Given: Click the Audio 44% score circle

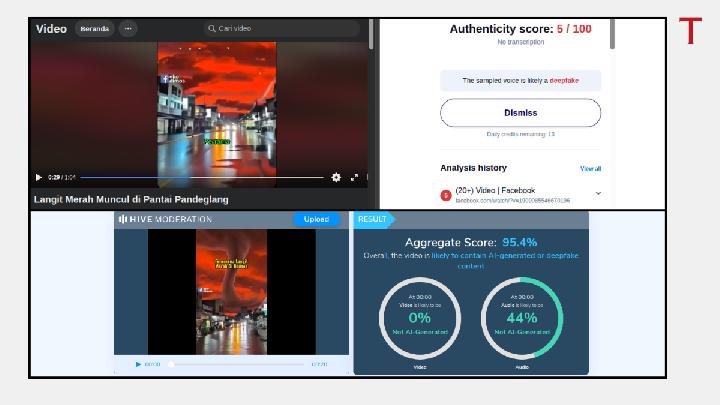Looking at the screenshot, I should tap(522, 317).
